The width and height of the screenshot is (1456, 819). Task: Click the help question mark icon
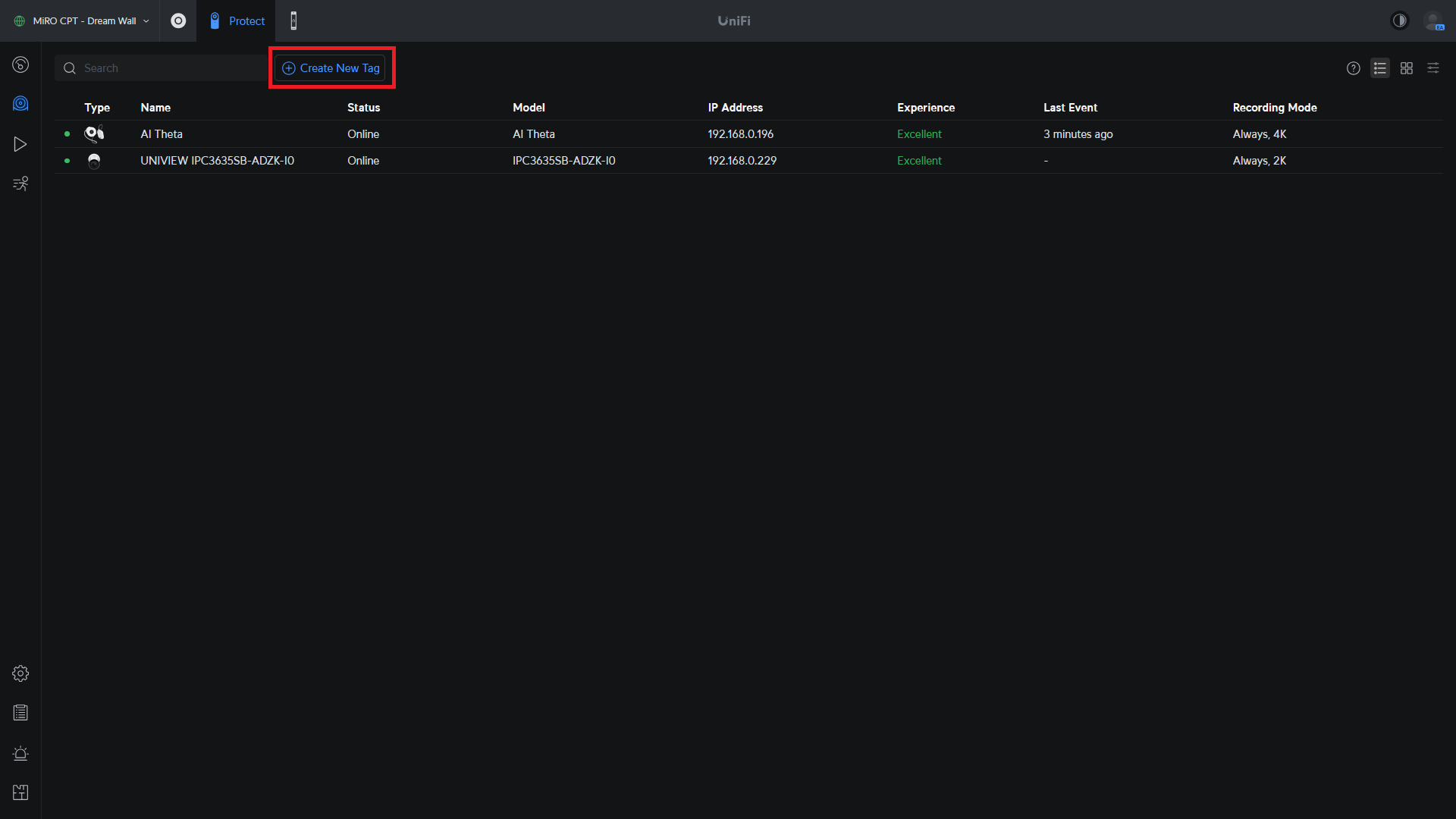point(1353,68)
